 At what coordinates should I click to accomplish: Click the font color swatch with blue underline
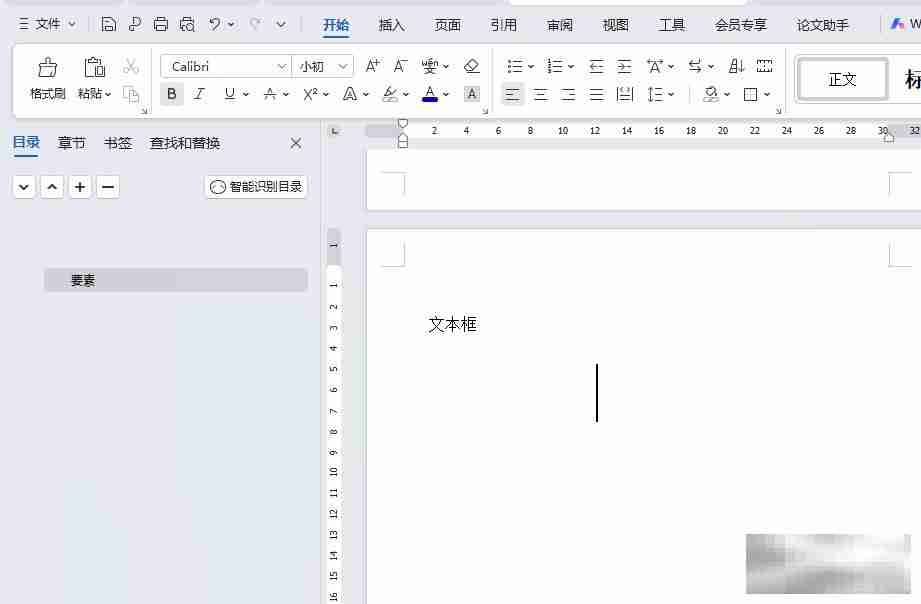430,94
